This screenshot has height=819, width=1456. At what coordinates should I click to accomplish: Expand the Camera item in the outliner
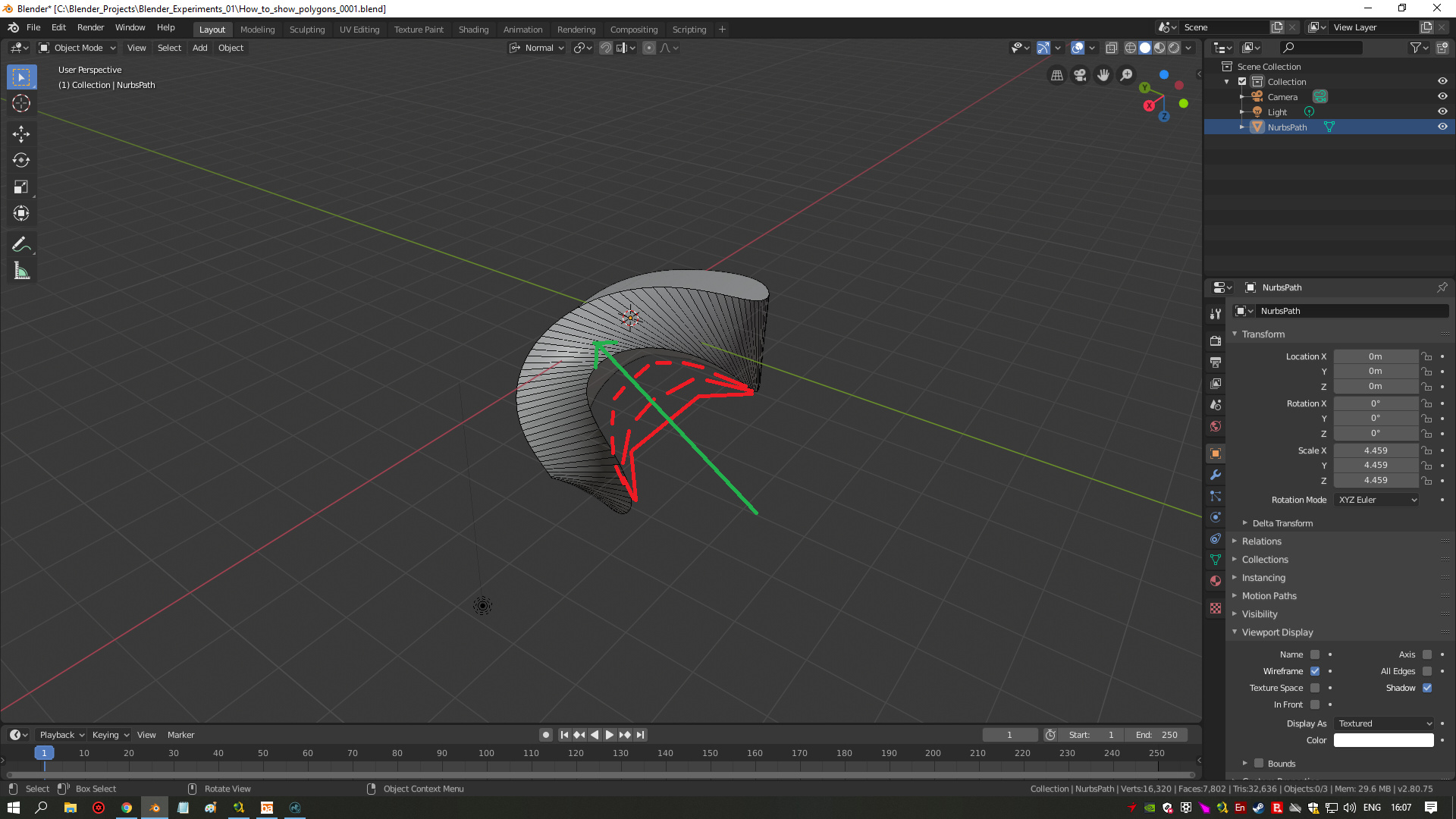pyautogui.click(x=1241, y=96)
